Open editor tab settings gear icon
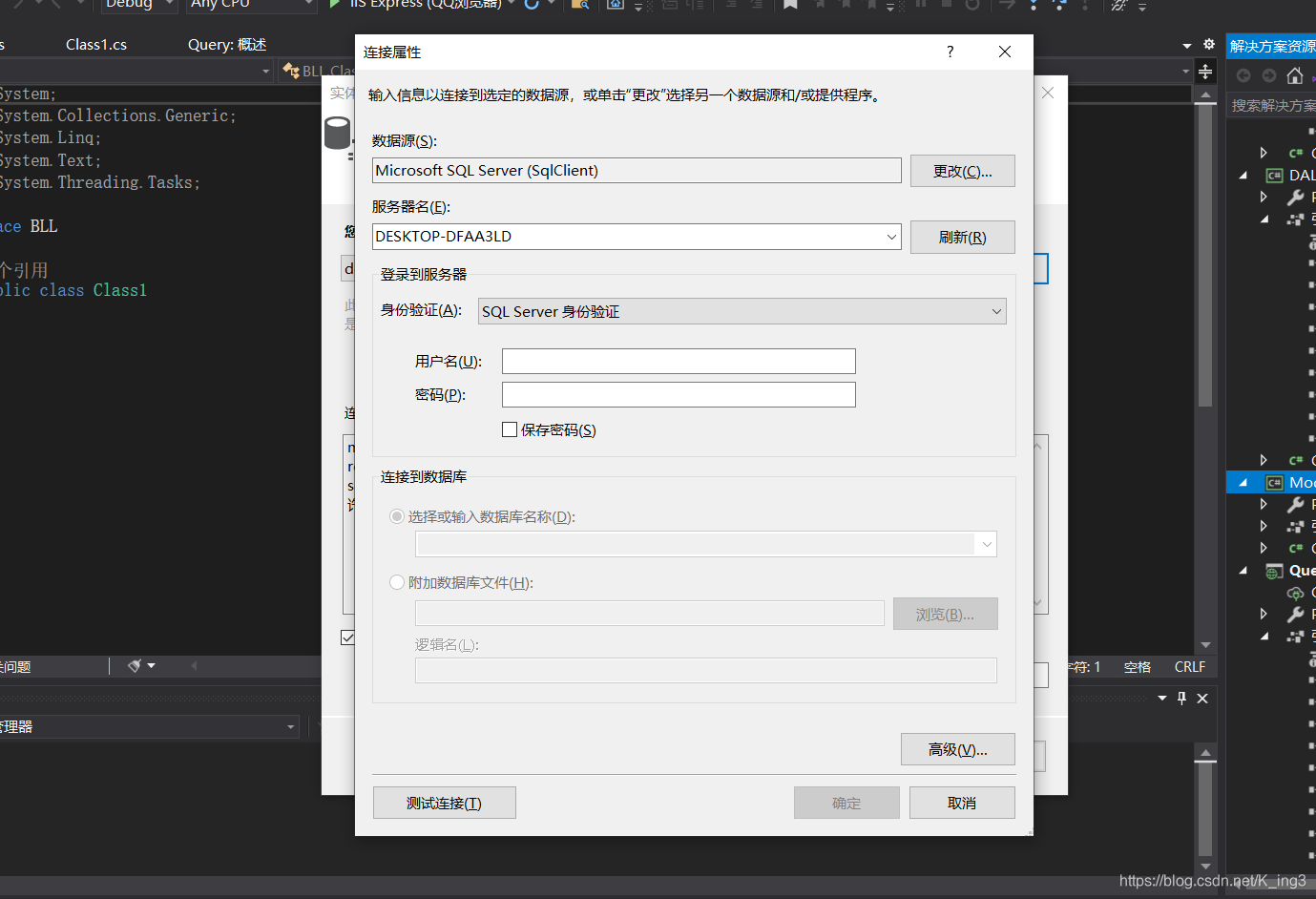This screenshot has height=899, width=1316. coord(1209,44)
